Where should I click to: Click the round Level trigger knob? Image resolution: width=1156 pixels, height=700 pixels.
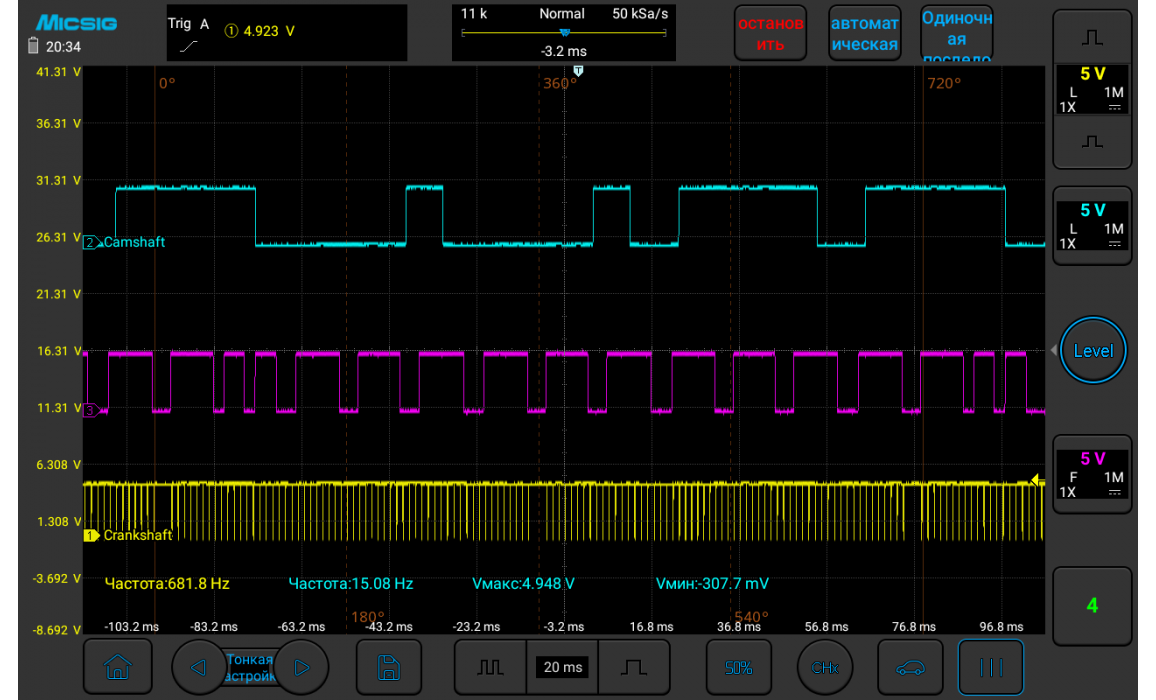tap(1092, 351)
